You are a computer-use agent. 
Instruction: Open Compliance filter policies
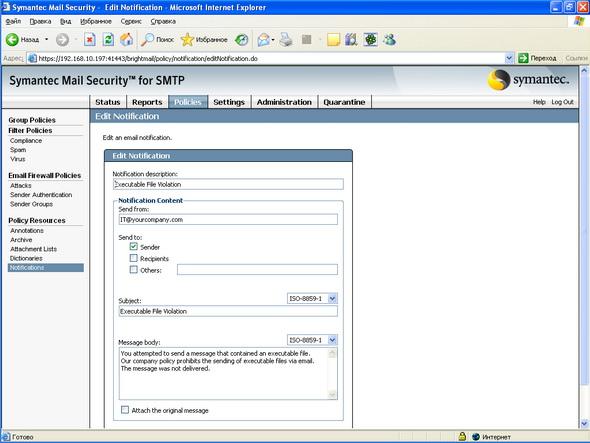26,140
